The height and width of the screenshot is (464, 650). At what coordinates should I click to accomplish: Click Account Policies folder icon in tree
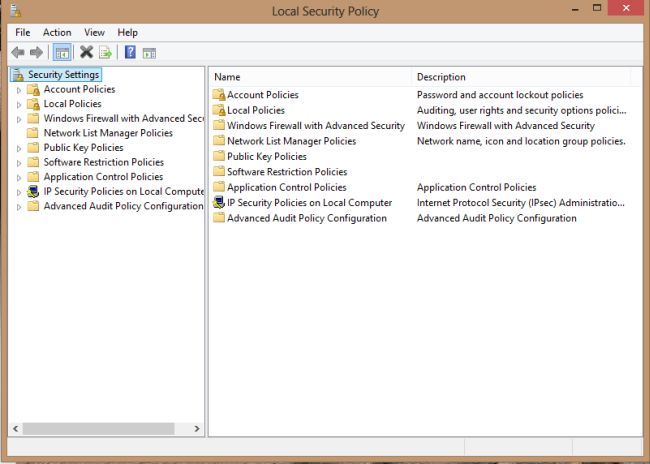(x=33, y=90)
